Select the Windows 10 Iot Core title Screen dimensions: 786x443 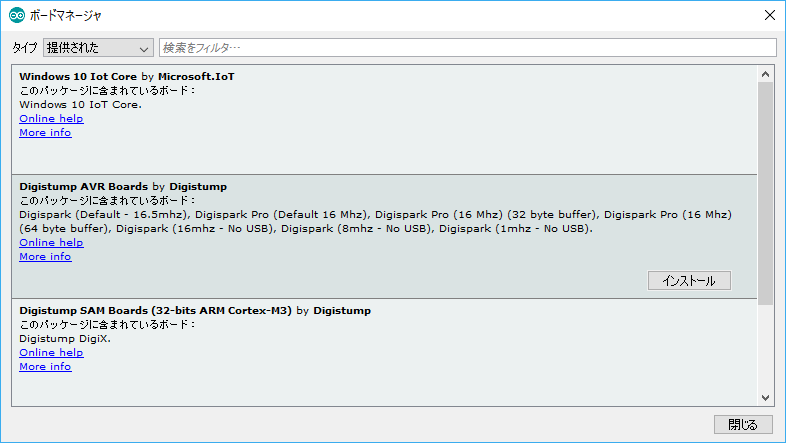127,77
